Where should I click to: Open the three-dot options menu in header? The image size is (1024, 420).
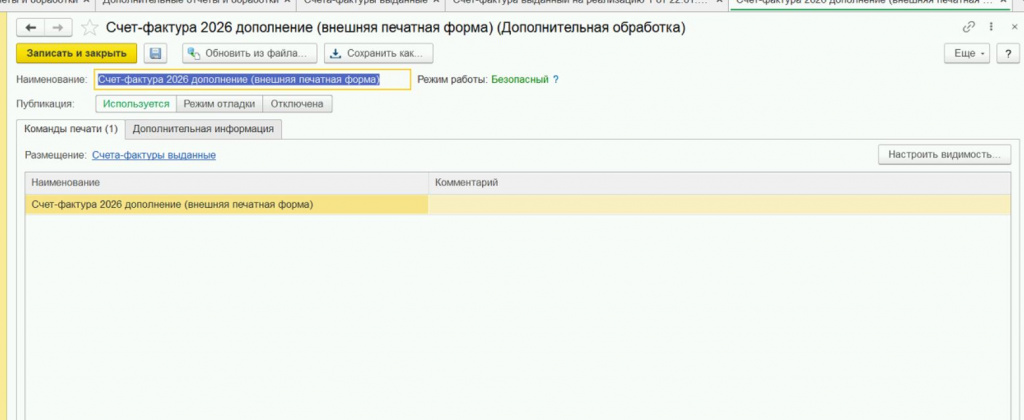pyautogui.click(x=991, y=27)
